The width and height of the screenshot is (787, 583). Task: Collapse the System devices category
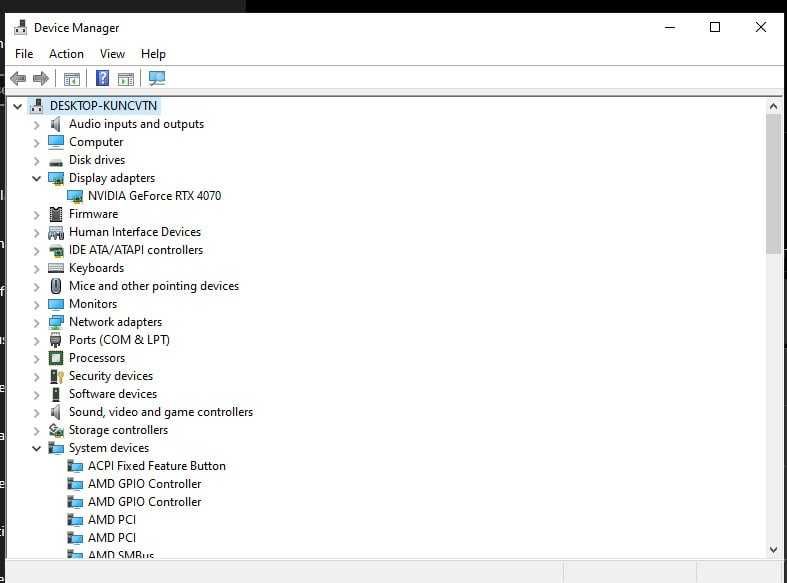tap(37, 448)
